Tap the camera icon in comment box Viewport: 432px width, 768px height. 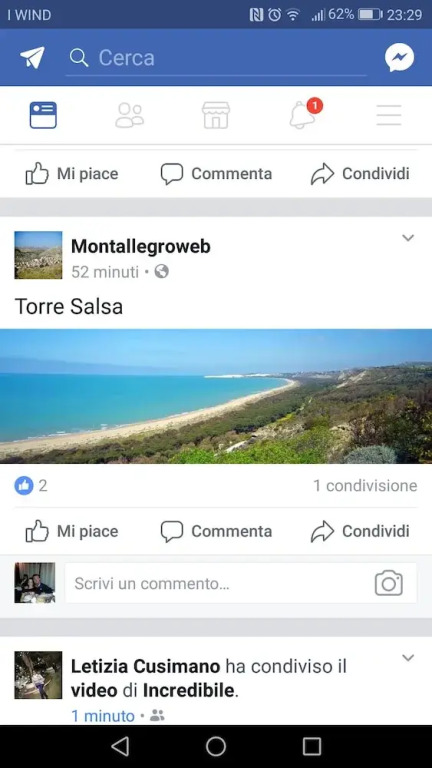(x=389, y=583)
